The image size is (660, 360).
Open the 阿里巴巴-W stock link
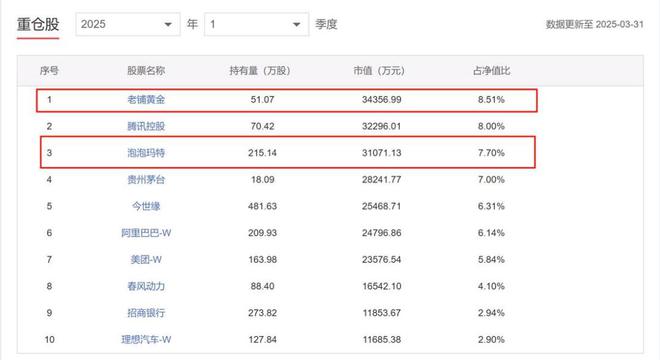tap(146, 233)
